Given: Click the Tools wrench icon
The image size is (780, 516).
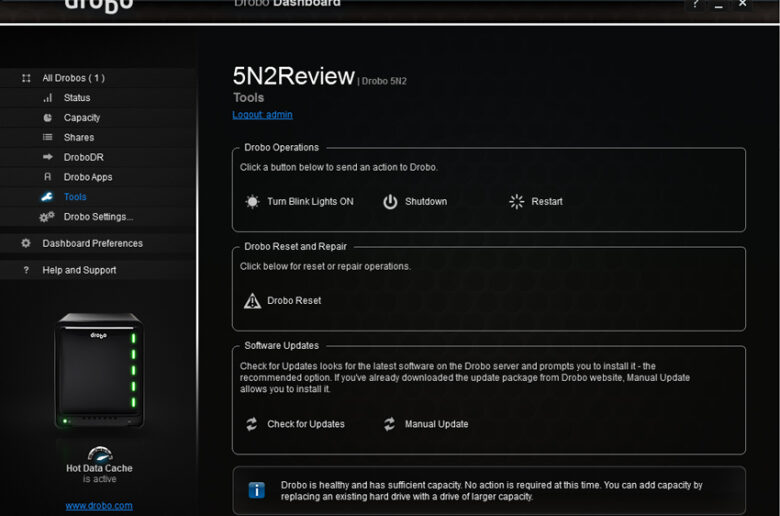Looking at the screenshot, I should pyautogui.click(x=47, y=197).
